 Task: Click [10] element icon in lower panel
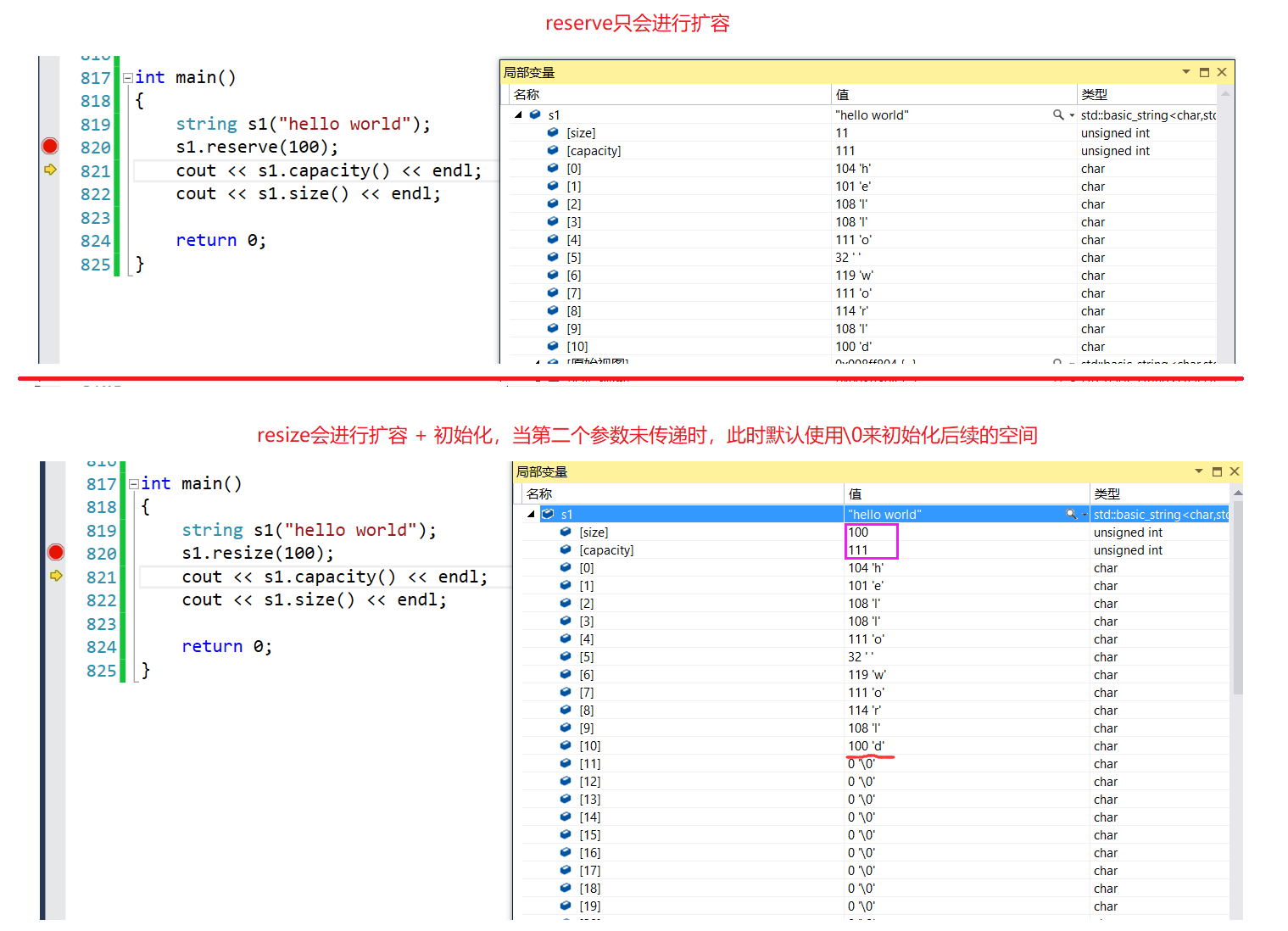click(x=566, y=745)
